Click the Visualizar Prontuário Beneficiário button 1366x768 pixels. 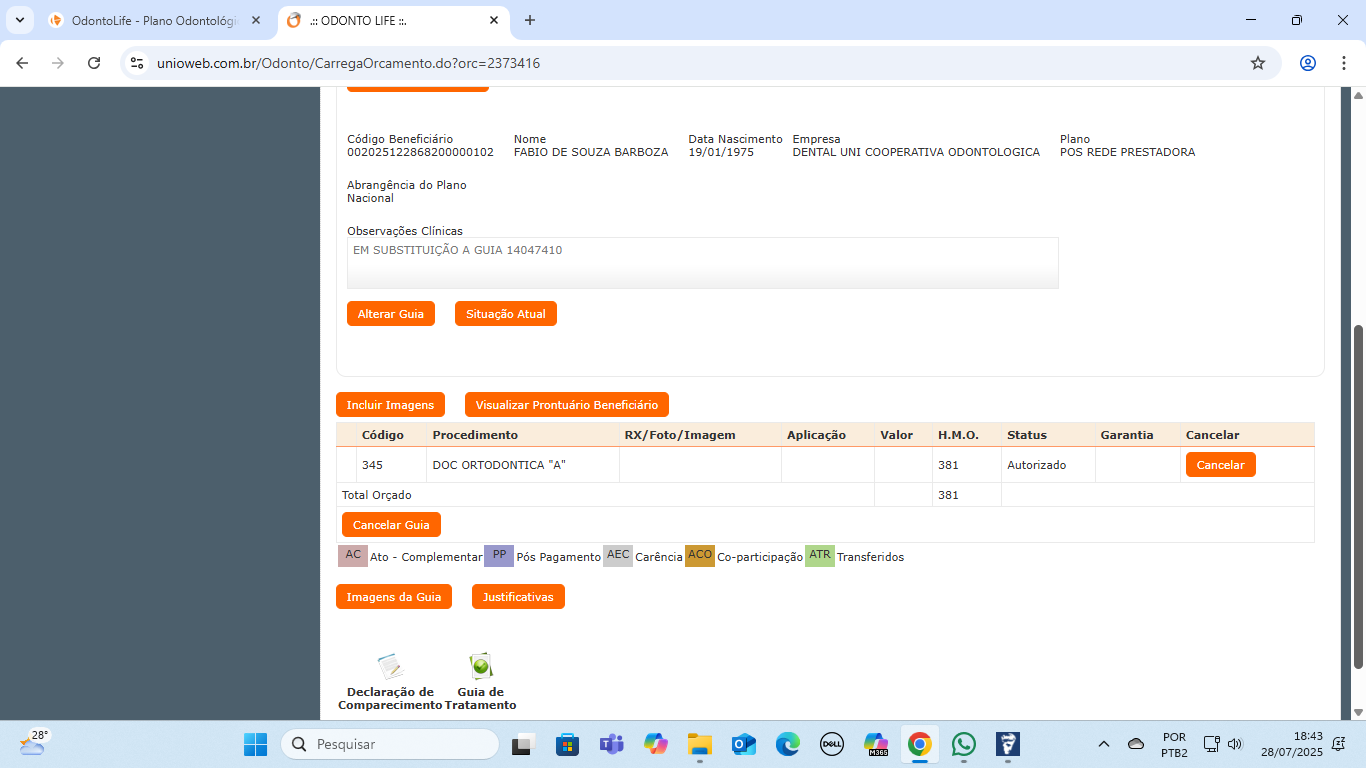pos(566,405)
